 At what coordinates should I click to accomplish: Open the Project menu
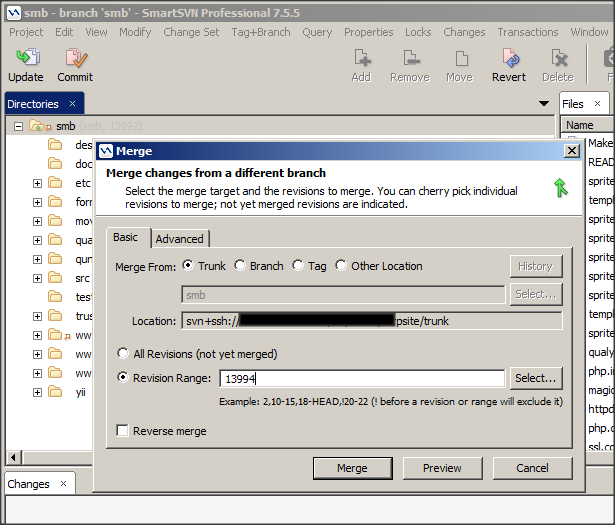tap(26, 32)
